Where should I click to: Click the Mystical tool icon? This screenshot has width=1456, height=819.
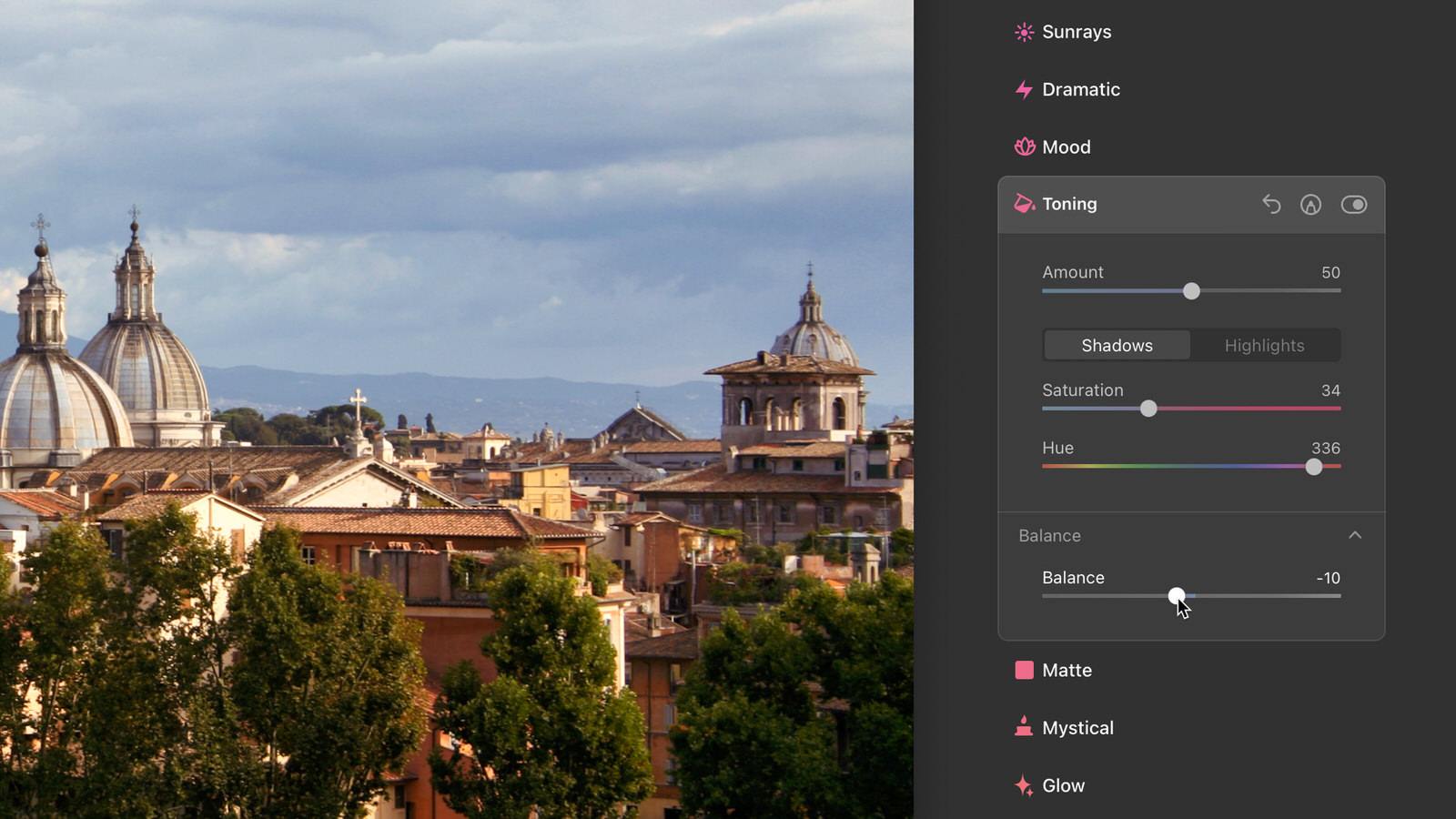coord(1024,727)
